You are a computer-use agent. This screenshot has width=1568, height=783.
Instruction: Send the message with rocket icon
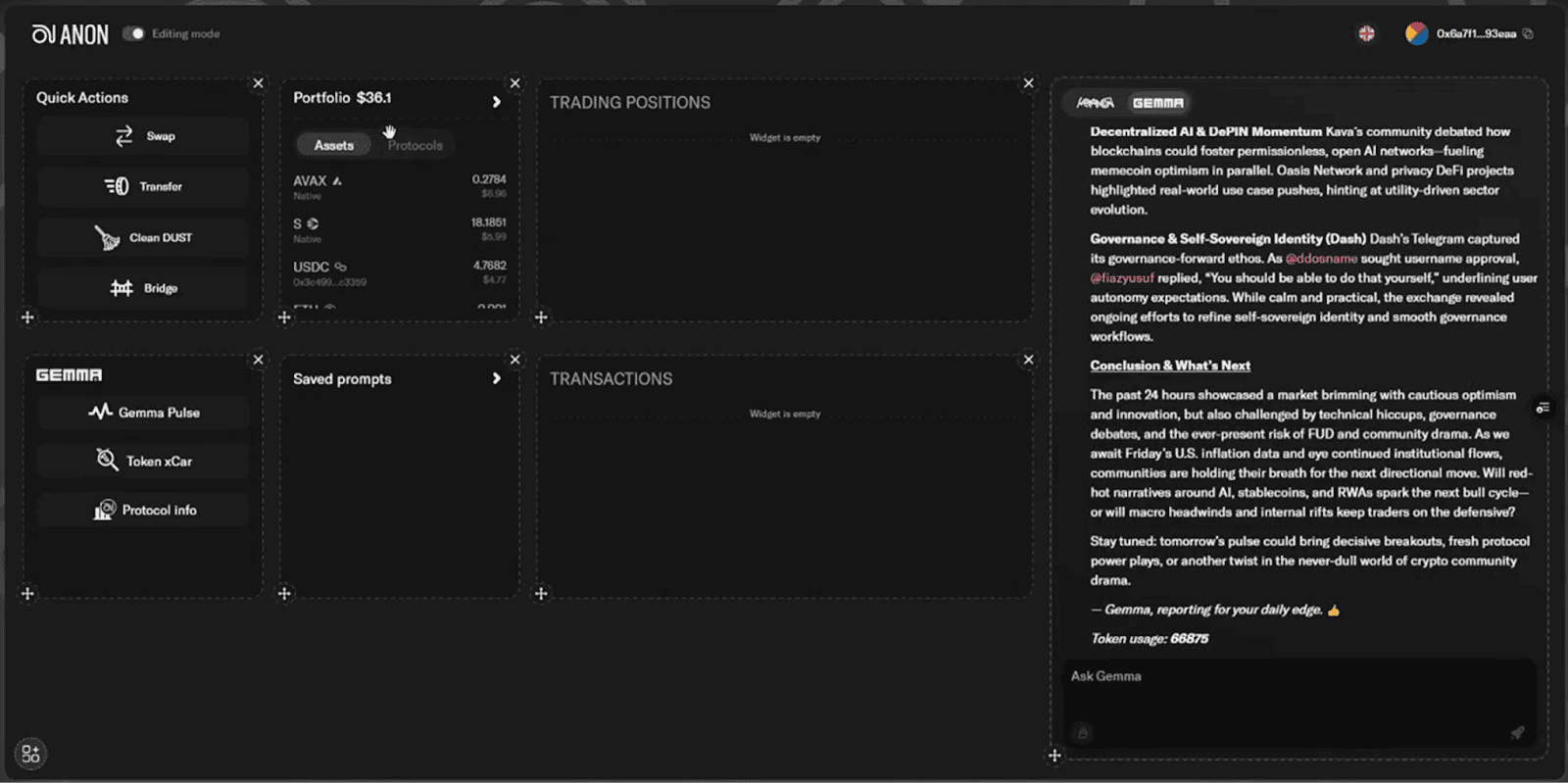pyautogui.click(x=1517, y=732)
